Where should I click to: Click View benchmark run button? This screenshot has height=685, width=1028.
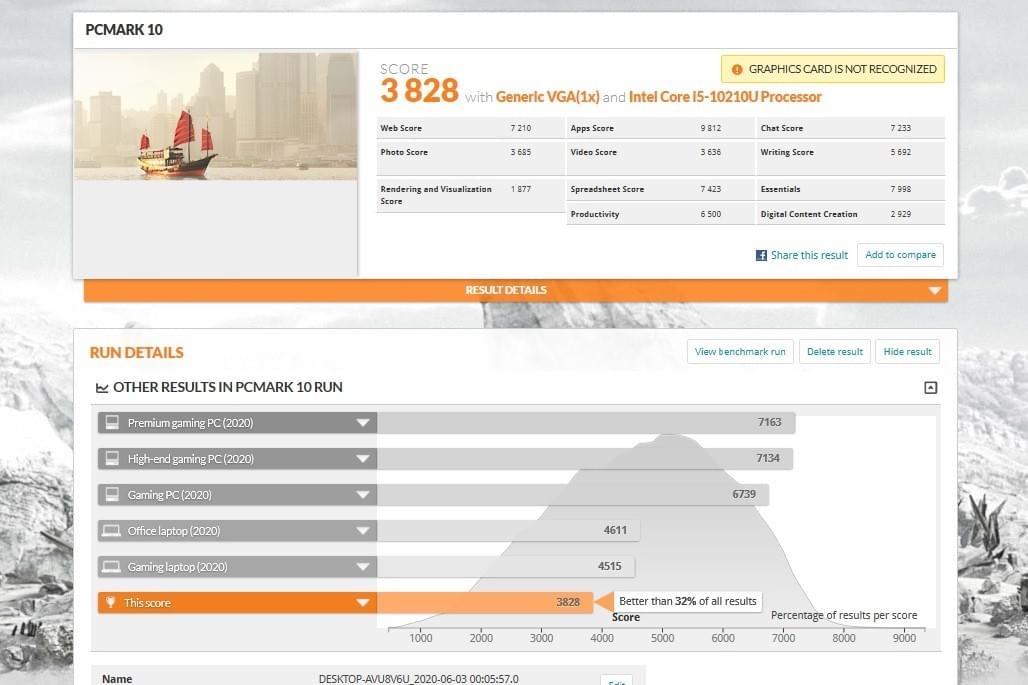pyautogui.click(x=740, y=352)
